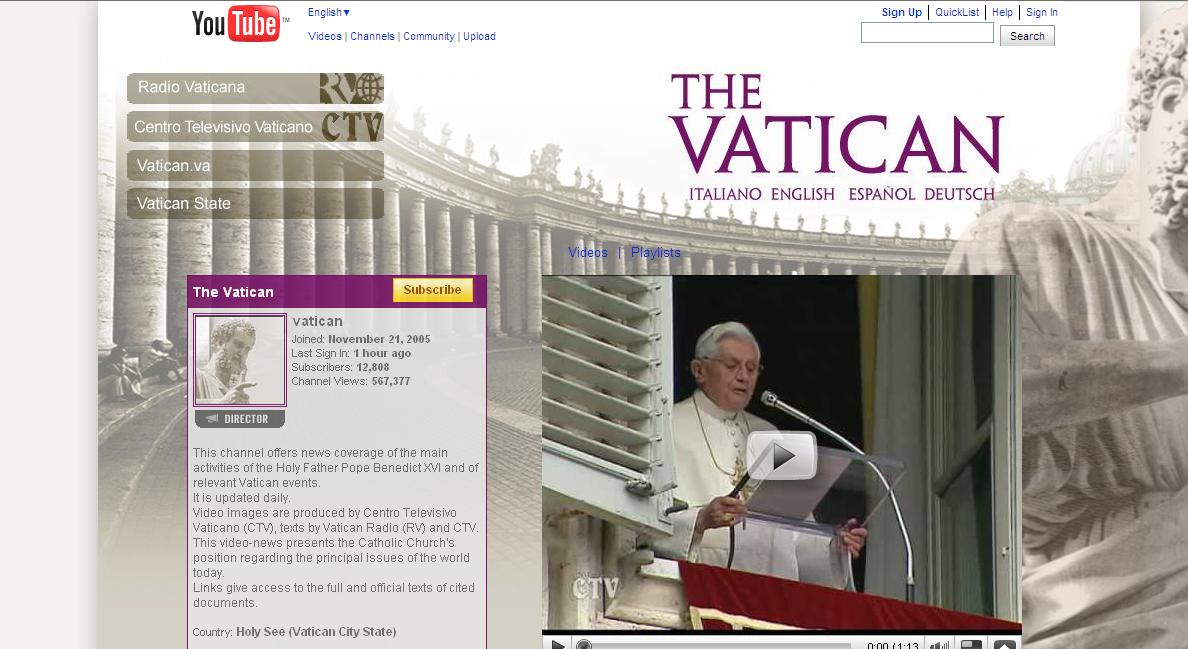This screenshot has width=1188, height=649.
Task: Click the Director badge under the avatar
Action: pyautogui.click(x=240, y=419)
